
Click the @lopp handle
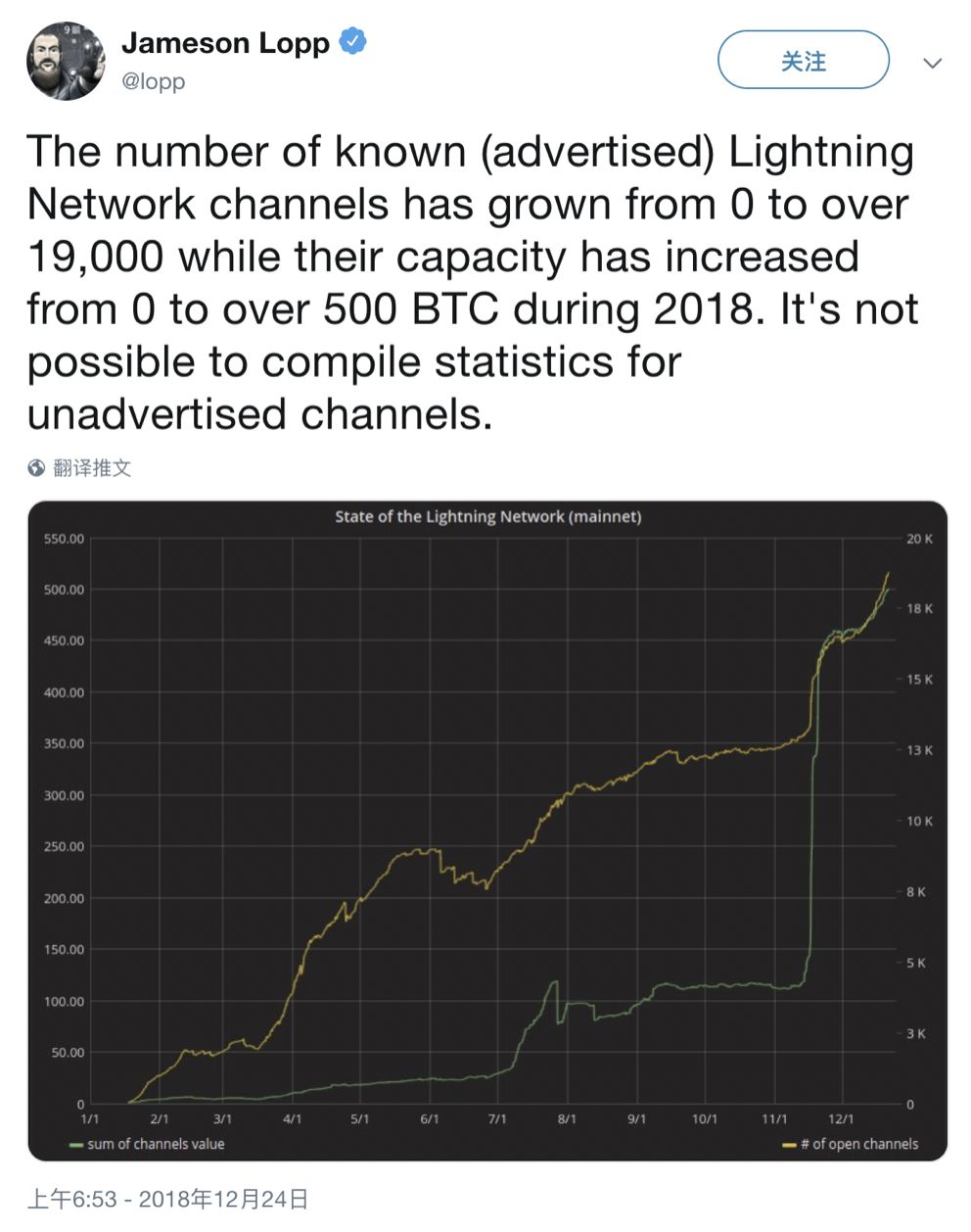pyautogui.click(x=153, y=82)
